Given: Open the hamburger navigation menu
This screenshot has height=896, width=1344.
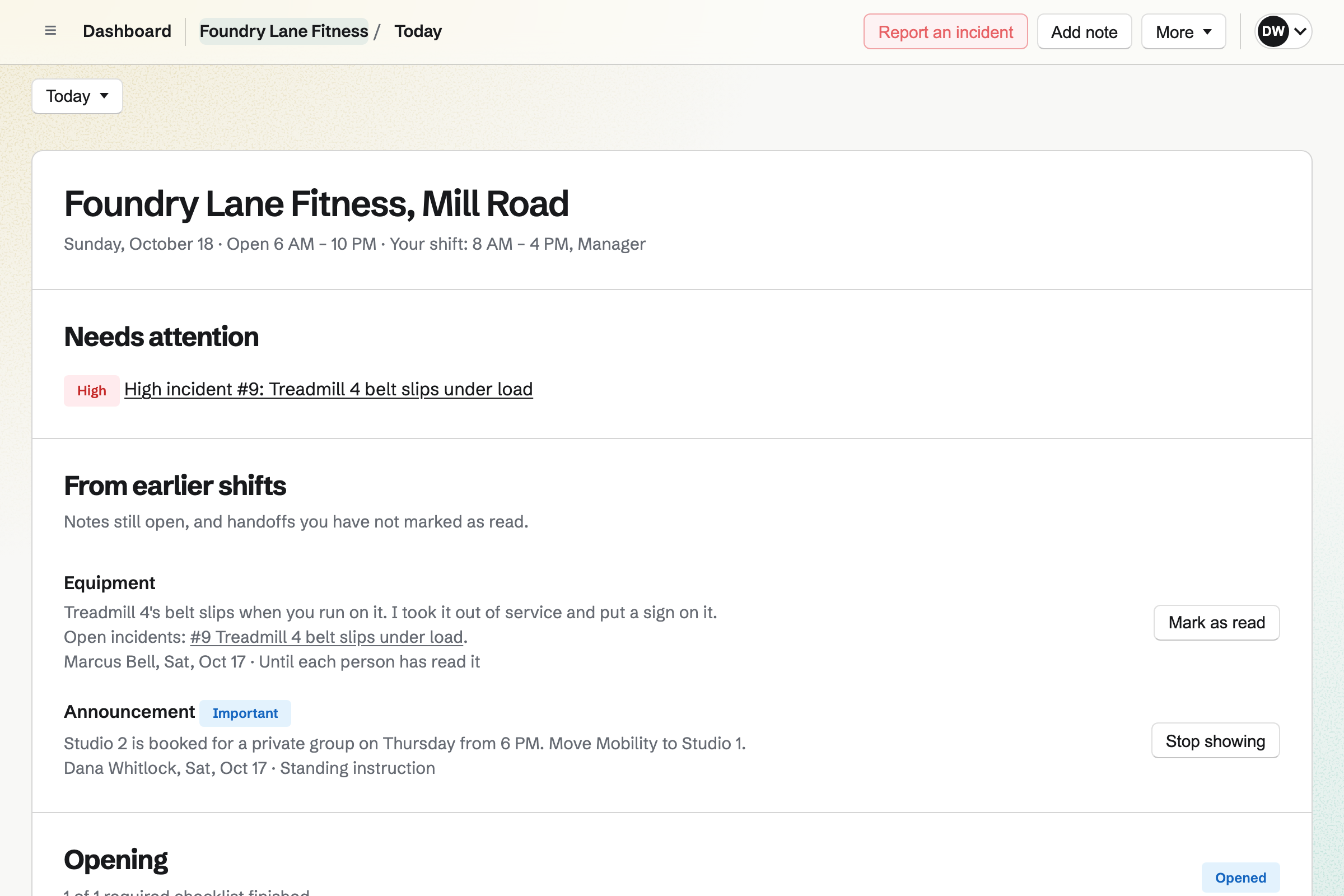Looking at the screenshot, I should point(50,31).
